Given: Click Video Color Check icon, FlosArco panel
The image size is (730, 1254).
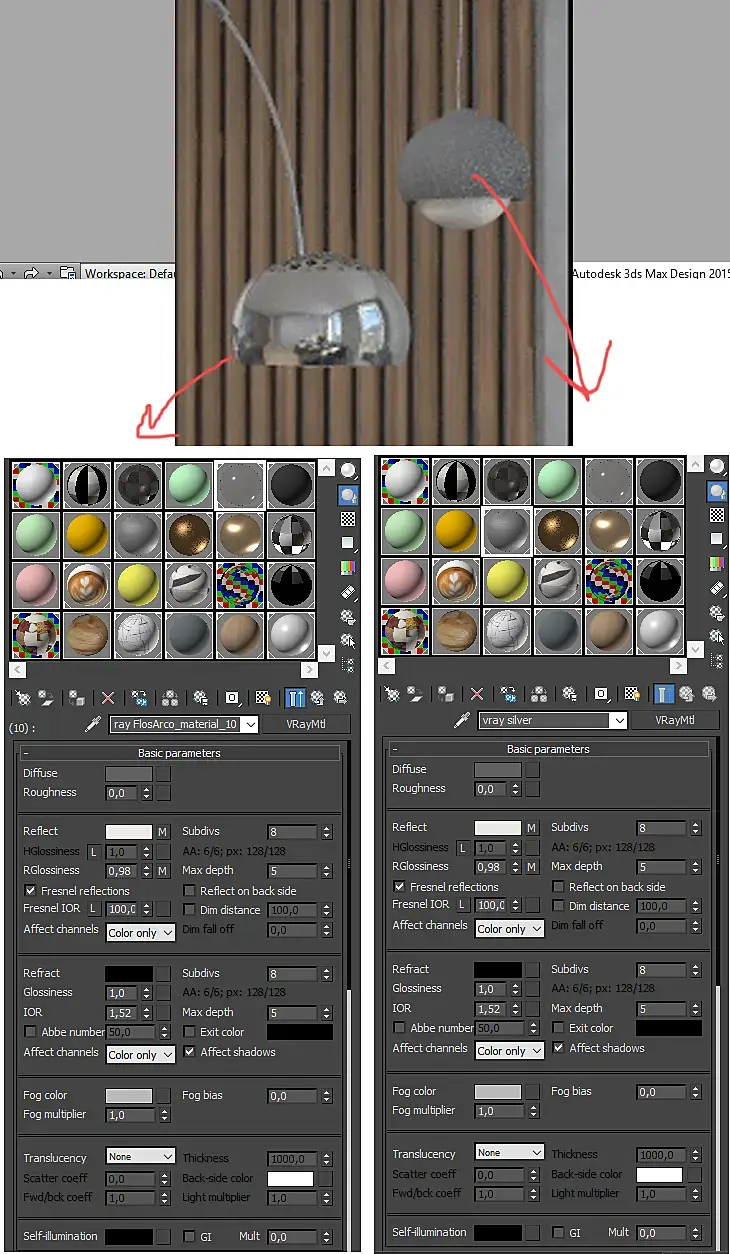Looking at the screenshot, I should pos(348,568).
